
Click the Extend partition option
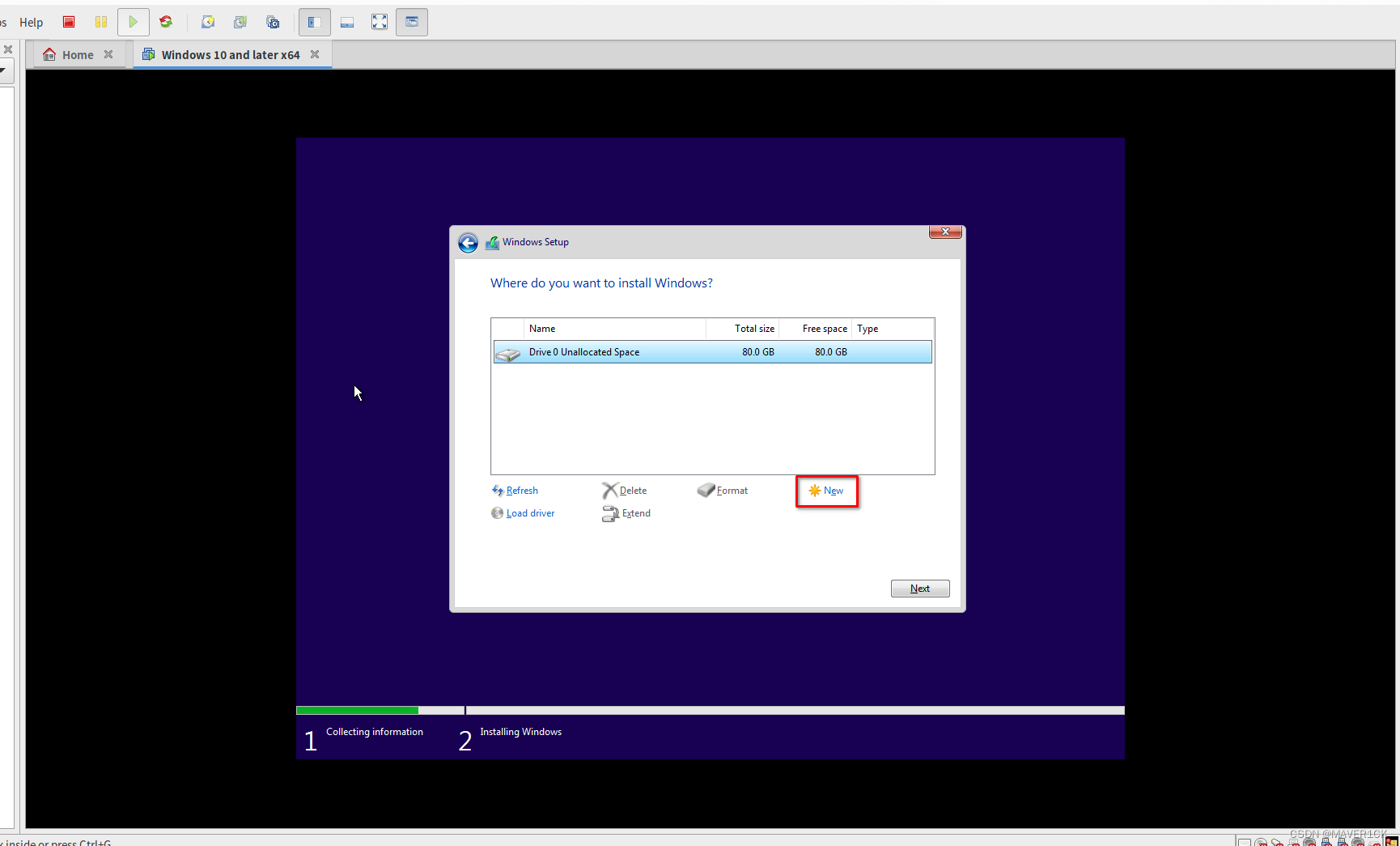click(x=636, y=513)
